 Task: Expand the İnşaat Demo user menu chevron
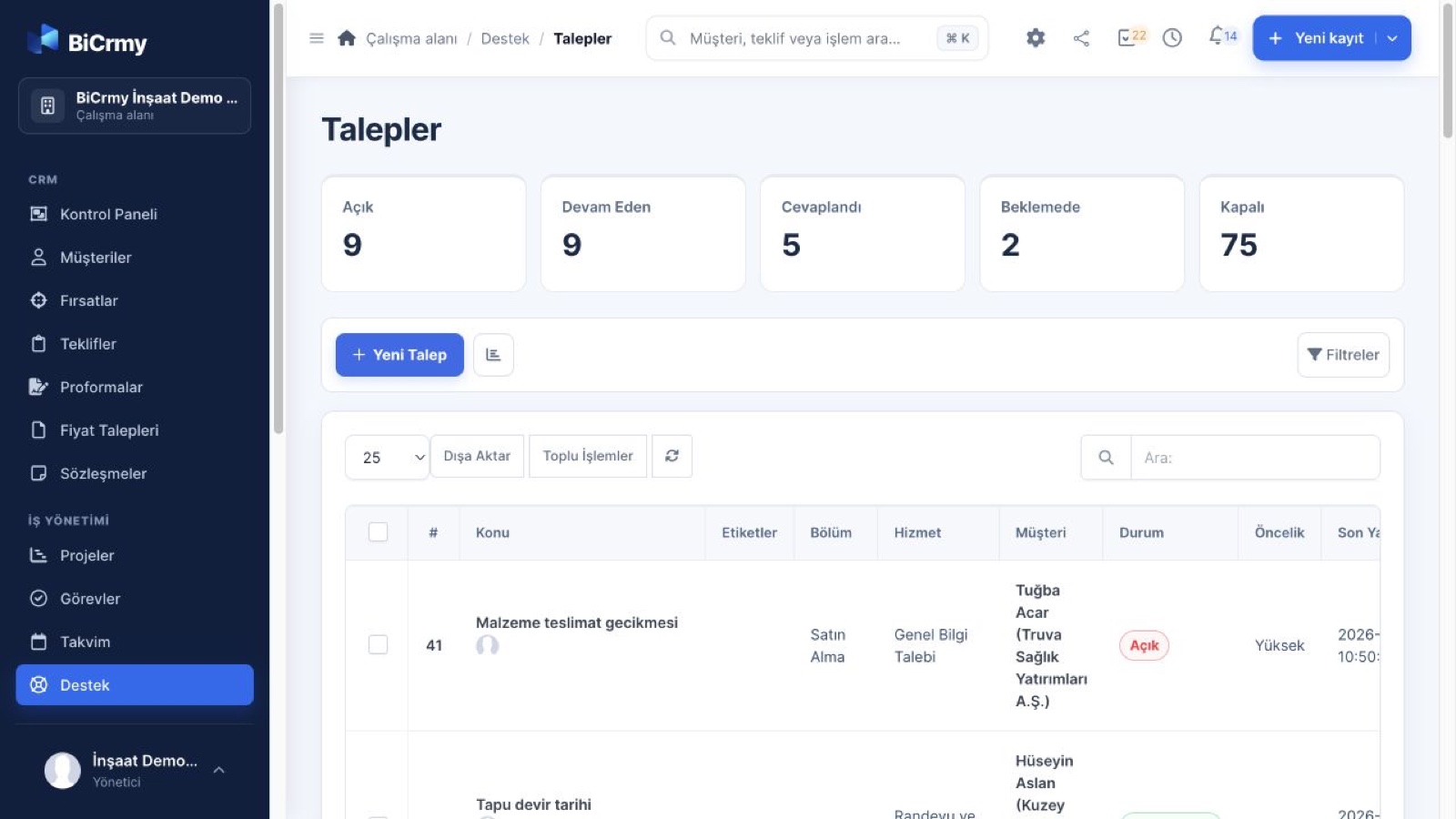pyautogui.click(x=219, y=770)
